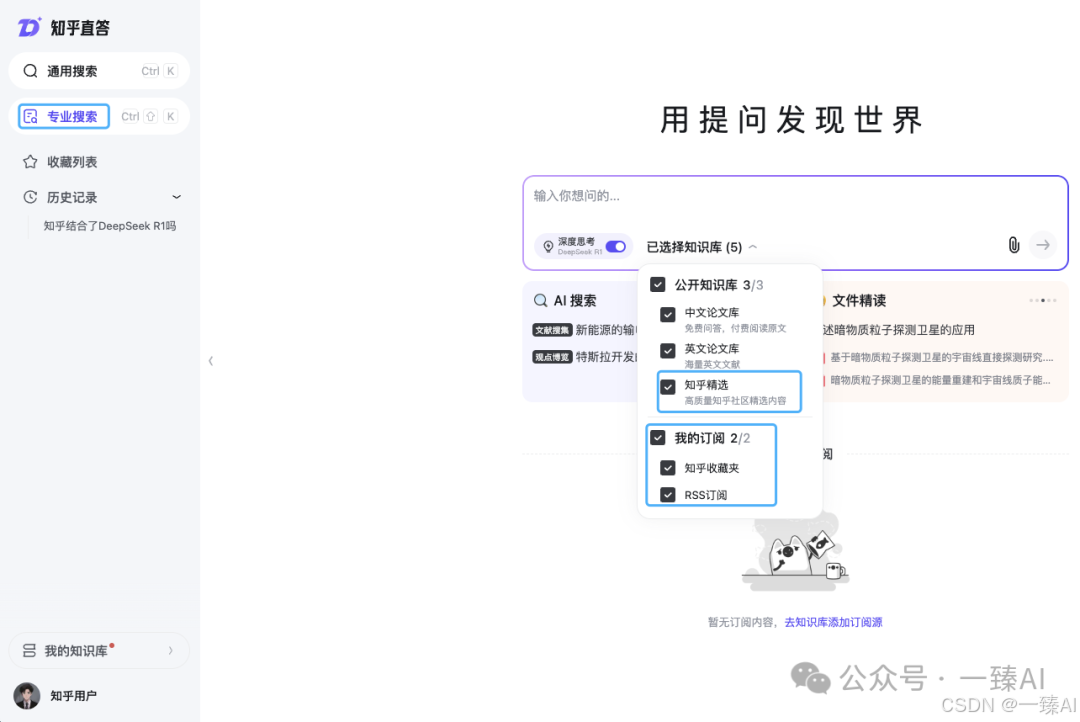The width and height of the screenshot is (1080, 722).
Task: Open the 文件精读 card title
Action: 859,300
